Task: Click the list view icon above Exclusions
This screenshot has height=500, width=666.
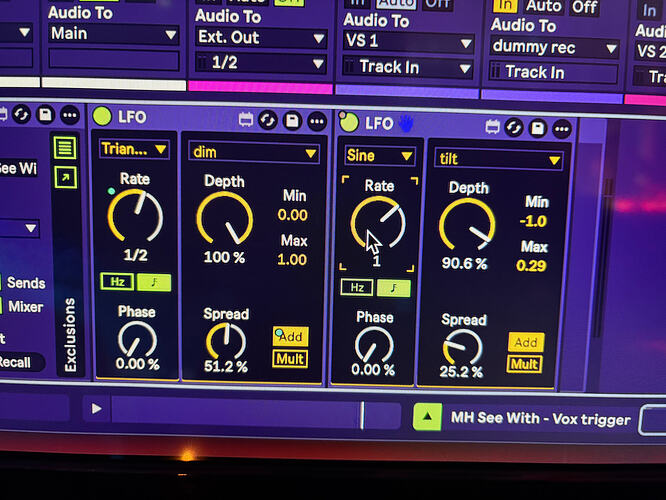Action: [65, 148]
